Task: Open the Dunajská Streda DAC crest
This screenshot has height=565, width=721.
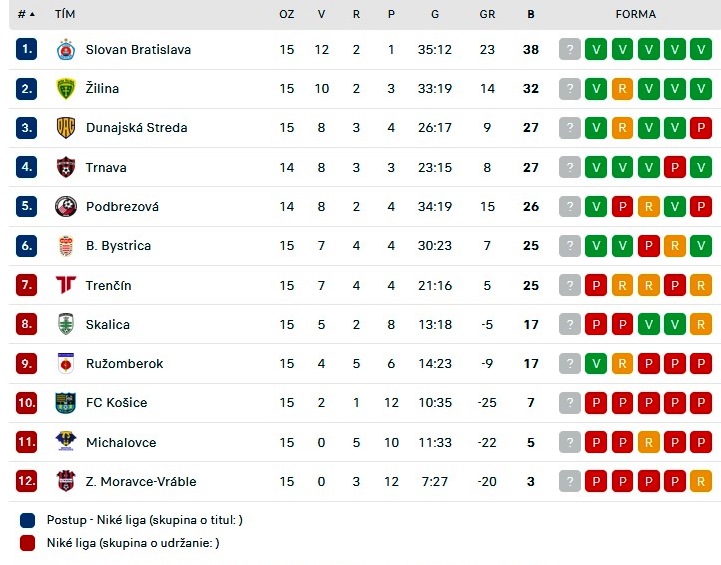Action: pyautogui.click(x=66, y=128)
